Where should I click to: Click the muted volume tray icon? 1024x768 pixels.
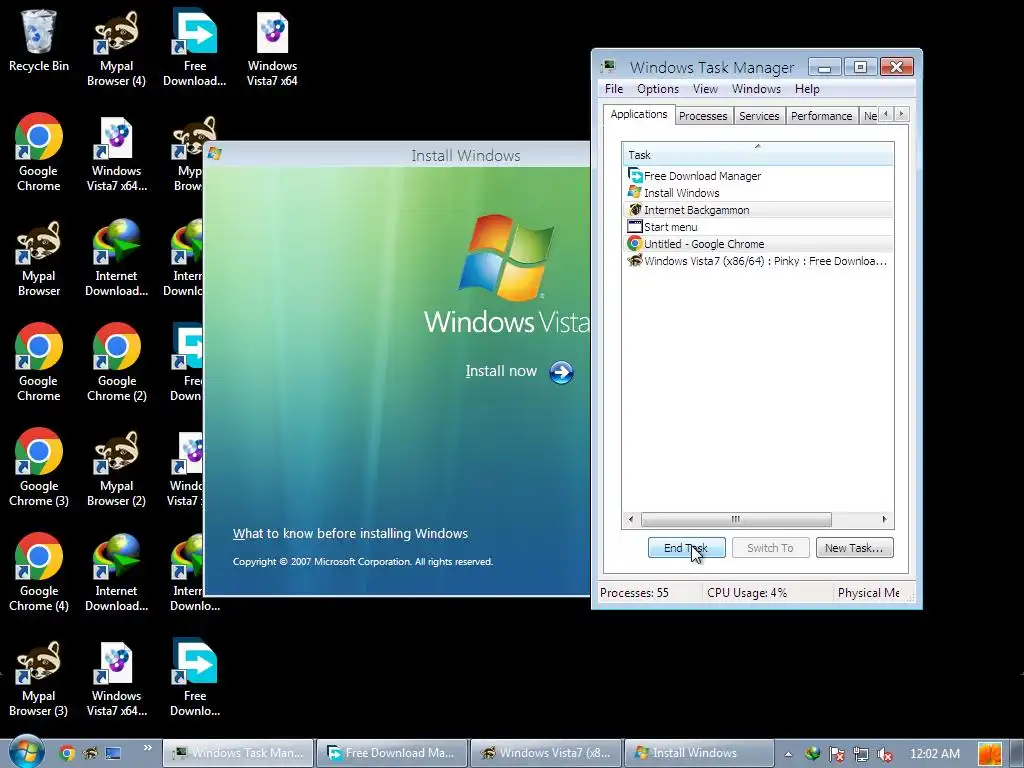coord(885,754)
